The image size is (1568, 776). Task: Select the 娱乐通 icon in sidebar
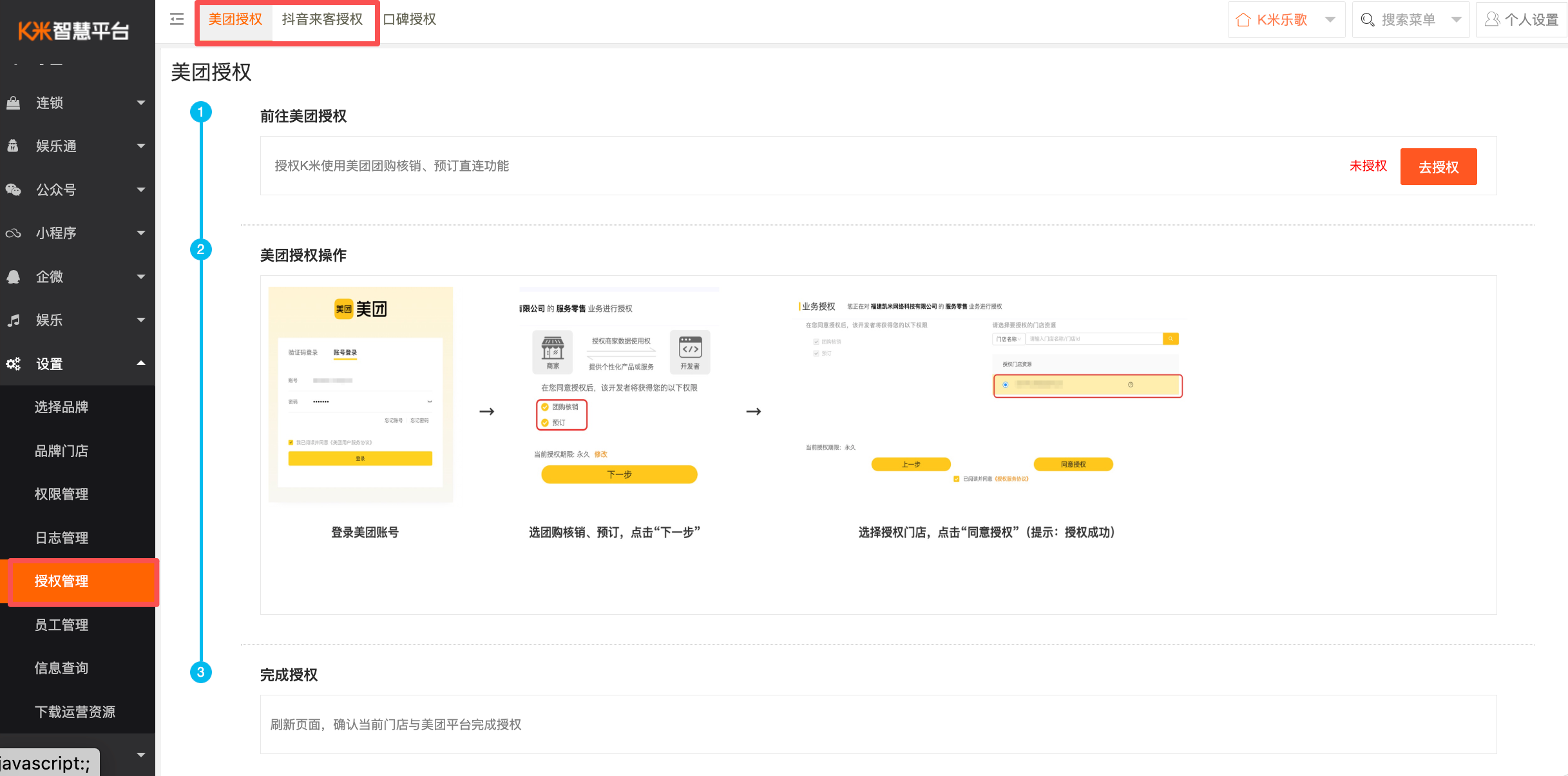tap(14, 146)
